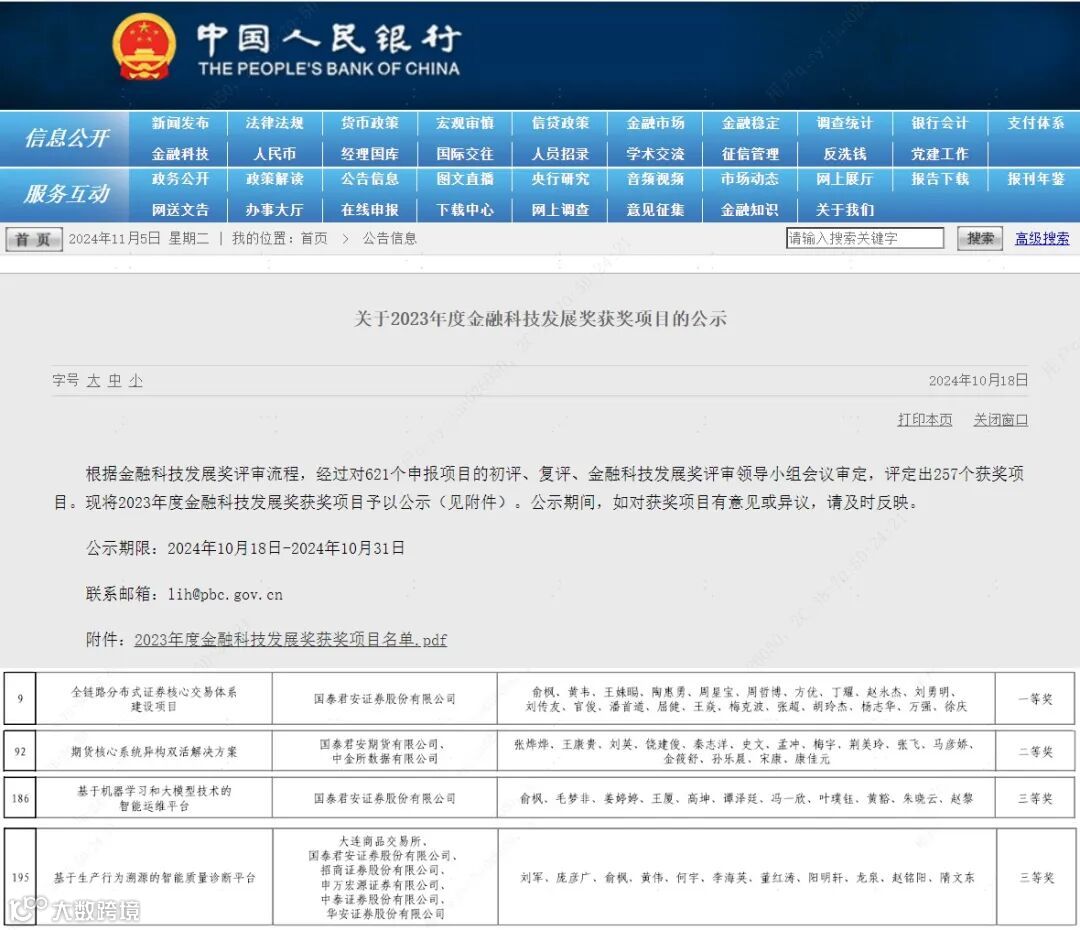Screen dimensions: 1080x930
Task: Click the 关闭窗口 close window link
Action: tap(1000, 420)
